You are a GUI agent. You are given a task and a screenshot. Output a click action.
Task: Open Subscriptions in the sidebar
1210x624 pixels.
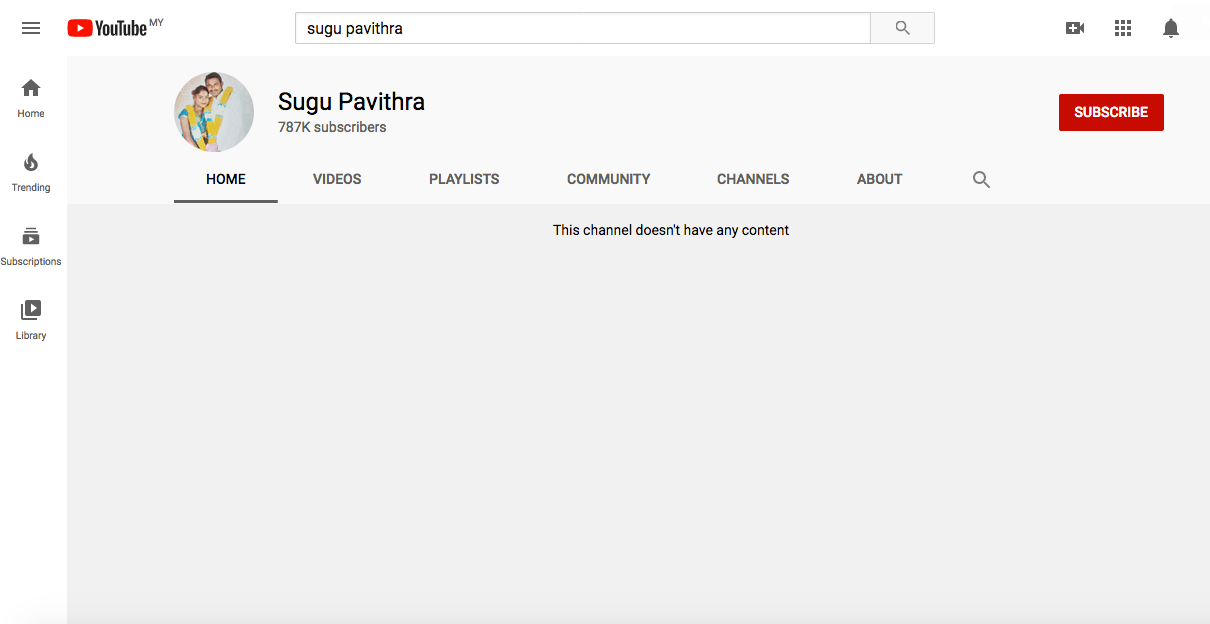31,246
